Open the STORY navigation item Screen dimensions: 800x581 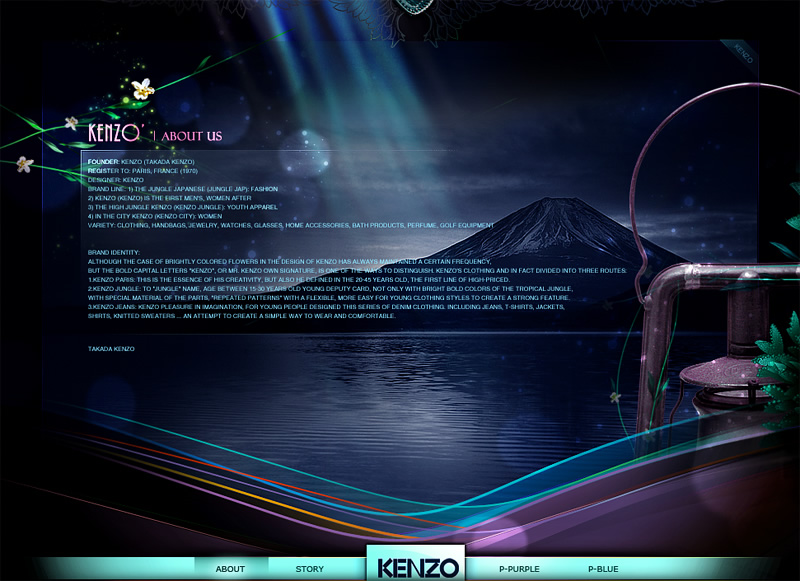coord(310,569)
